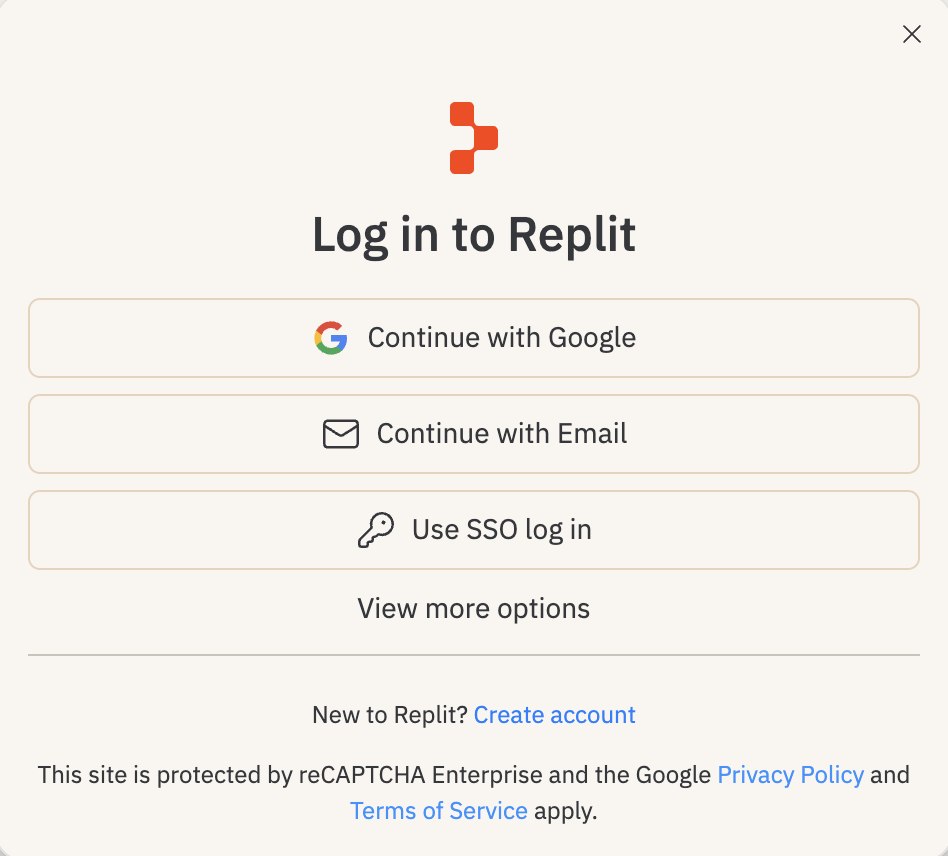Click the word "and" following Privacy Policy
The width and height of the screenshot is (948, 856).
890,775
